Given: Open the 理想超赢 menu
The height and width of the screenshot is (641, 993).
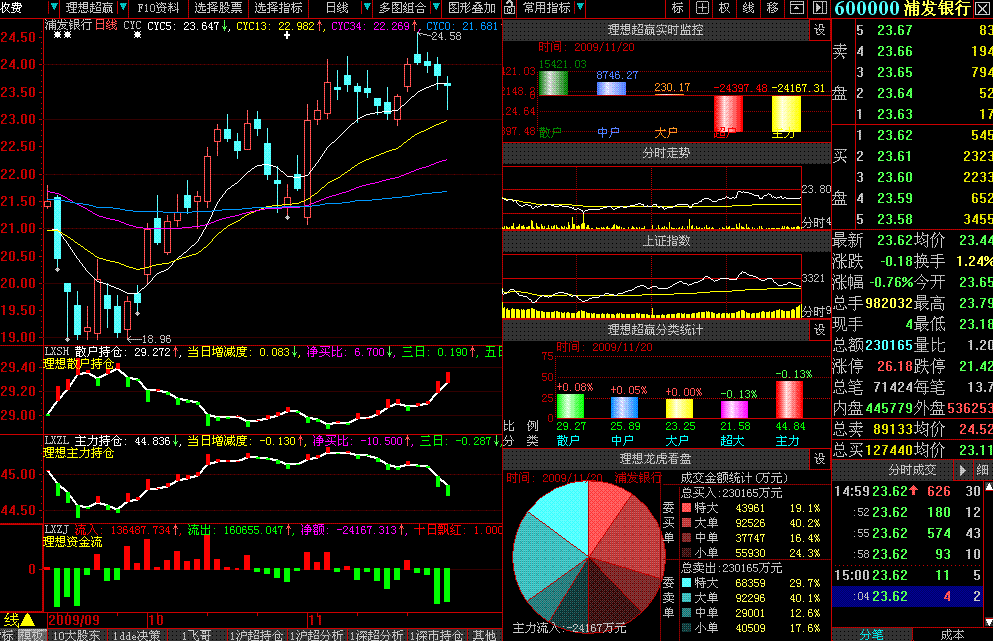Looking at the screenshot, I should 90,8.
